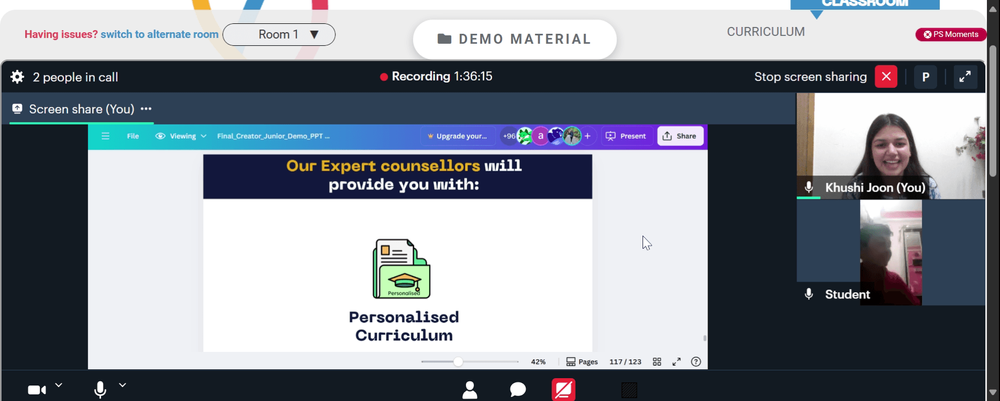Toggle red screen share button
This screenshot has width=1000, height=401.
coord(563,390)
